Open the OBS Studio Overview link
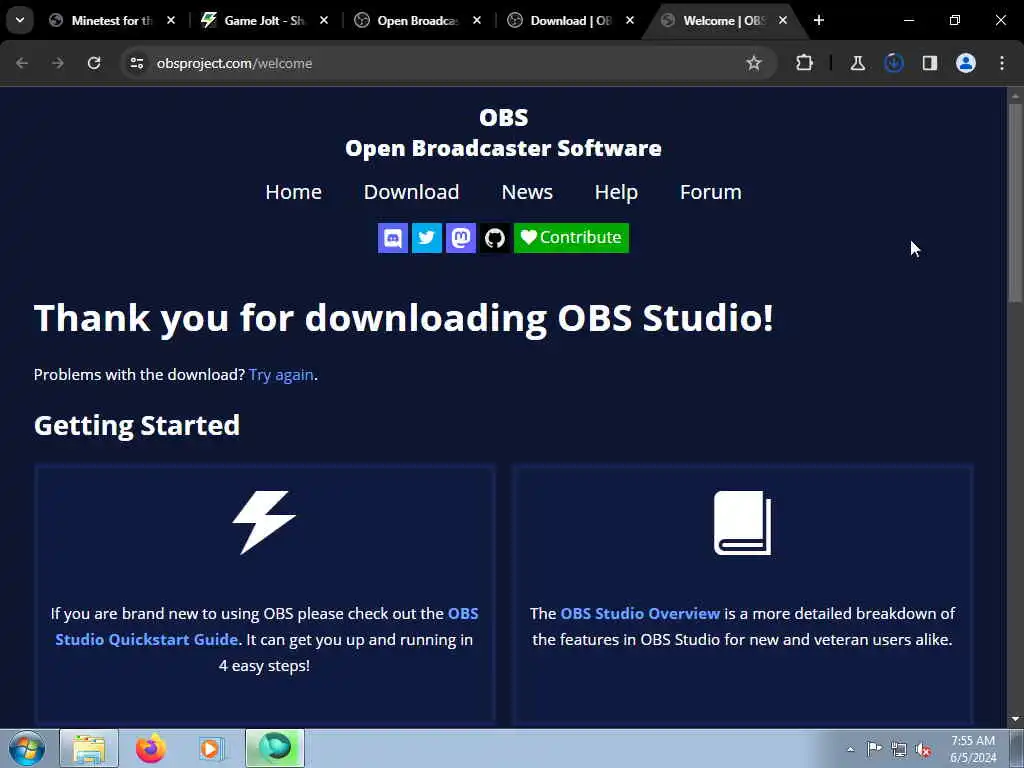Viewport: 1024px width, 768px height. [640, 613]
